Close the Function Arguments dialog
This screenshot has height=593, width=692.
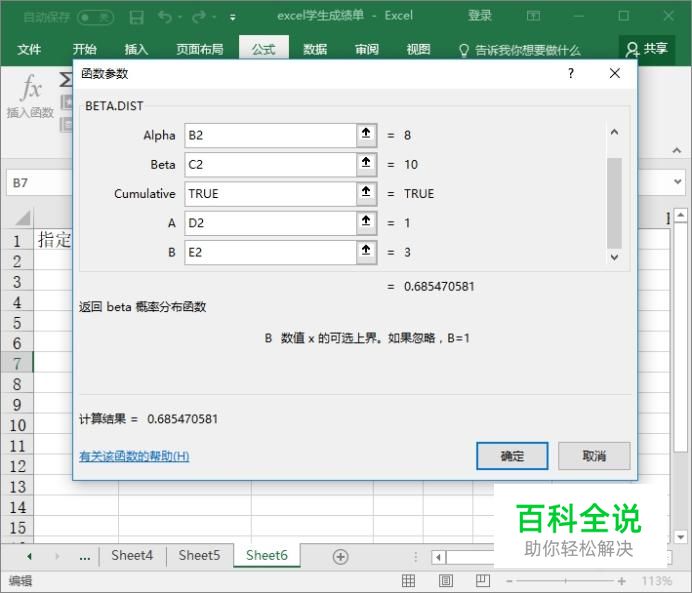[615, 73]
